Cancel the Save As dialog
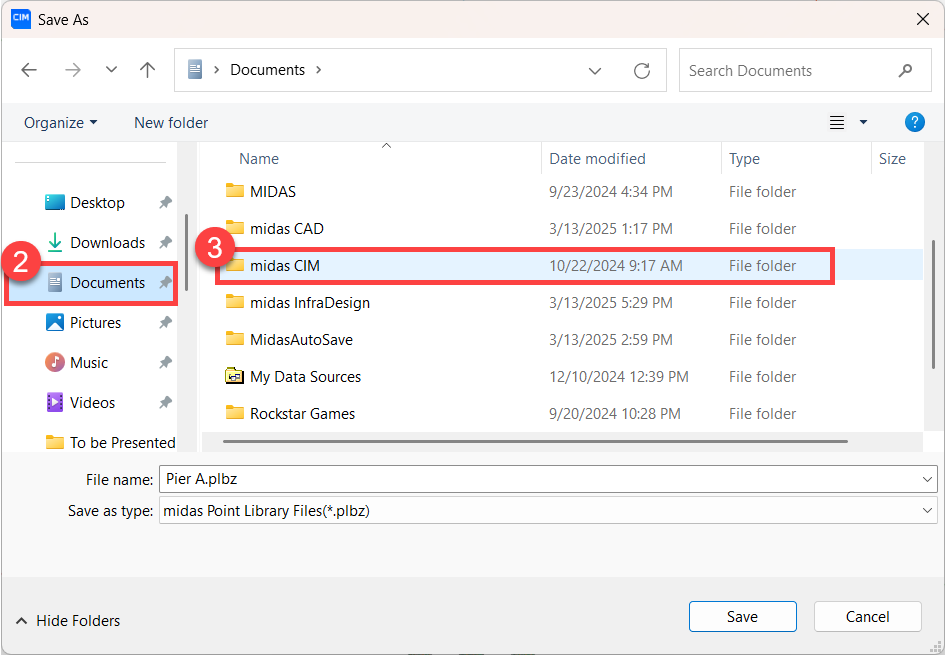Viewport: 945px width, 655px height. [x=867, y=616]
